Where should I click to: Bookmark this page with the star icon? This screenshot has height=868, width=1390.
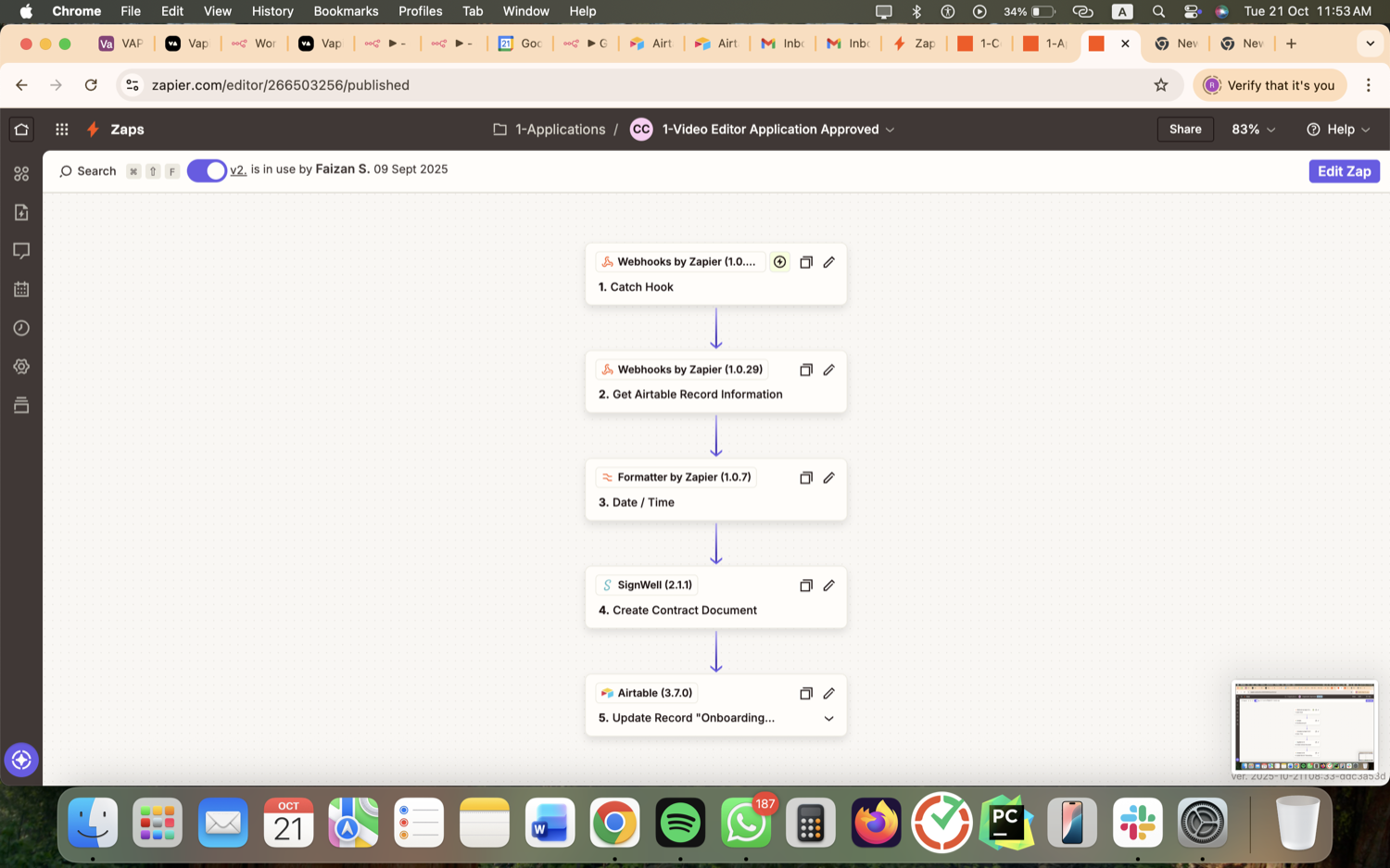pos(1161,85)
